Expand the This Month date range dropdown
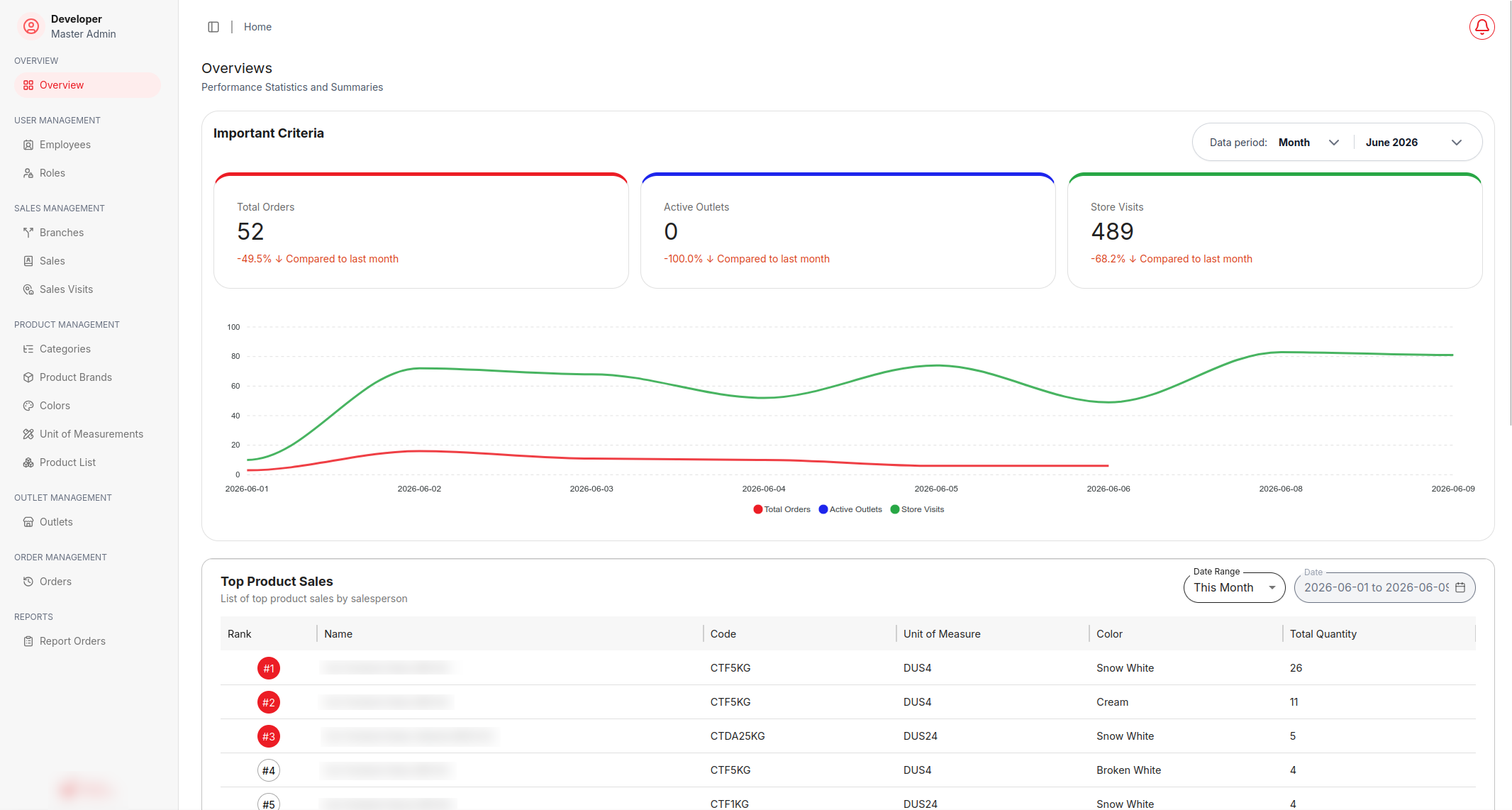 coord(1234,587)
